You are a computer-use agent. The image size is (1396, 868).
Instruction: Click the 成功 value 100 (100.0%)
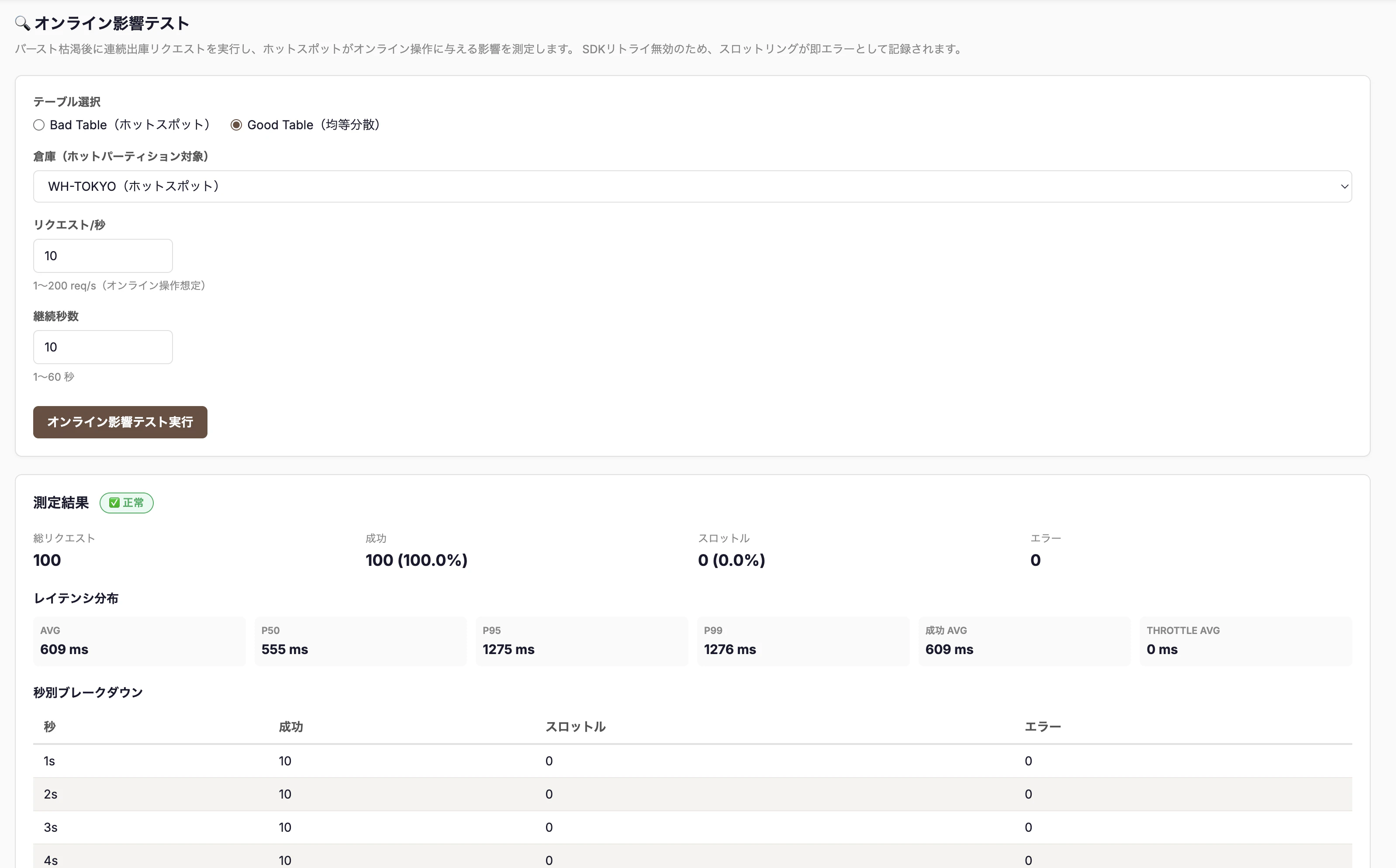click(x=416, y=560)
